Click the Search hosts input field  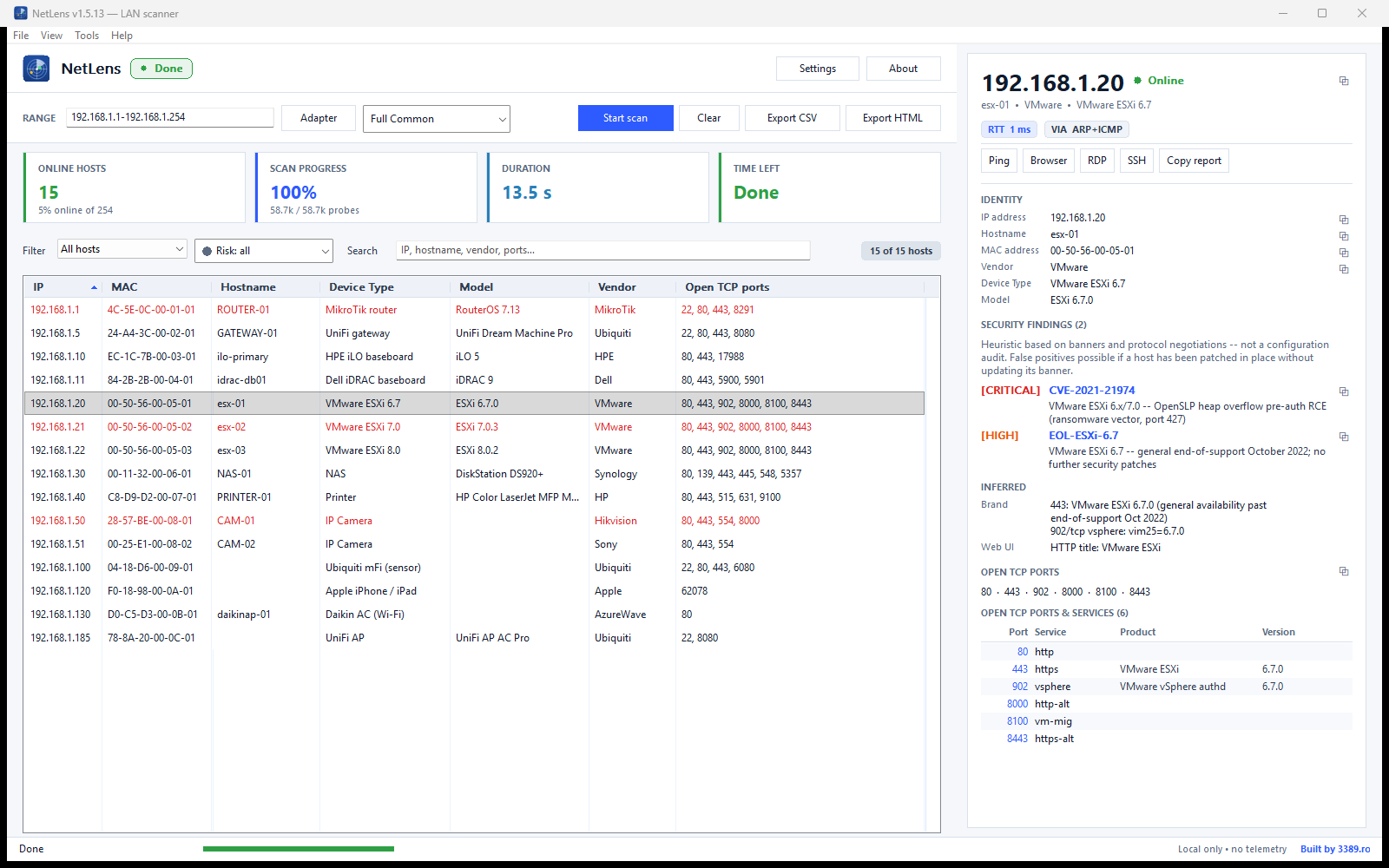(603, 250)
